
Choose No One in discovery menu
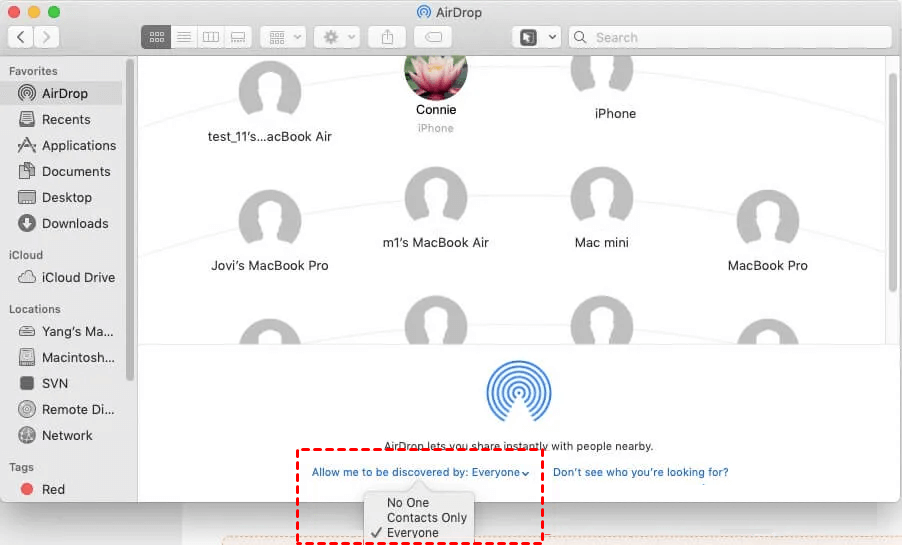coord(408,502)
